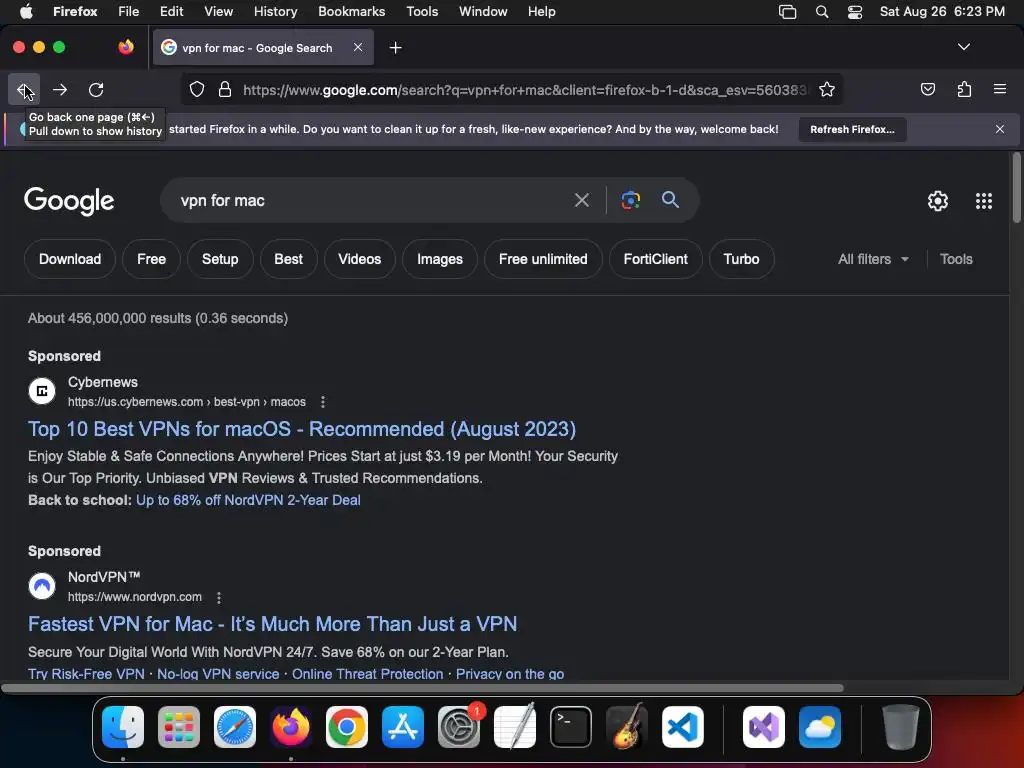Screen dimensions: 1024x768
Task: Apply the Setup filter chip
Action: 220,259
